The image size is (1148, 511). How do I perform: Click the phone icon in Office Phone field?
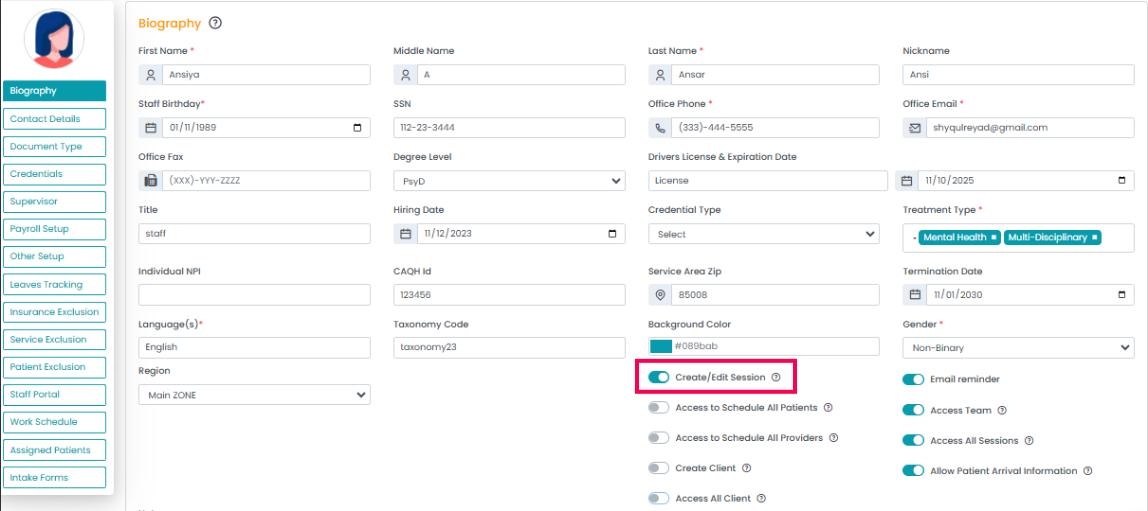(660, 128)
